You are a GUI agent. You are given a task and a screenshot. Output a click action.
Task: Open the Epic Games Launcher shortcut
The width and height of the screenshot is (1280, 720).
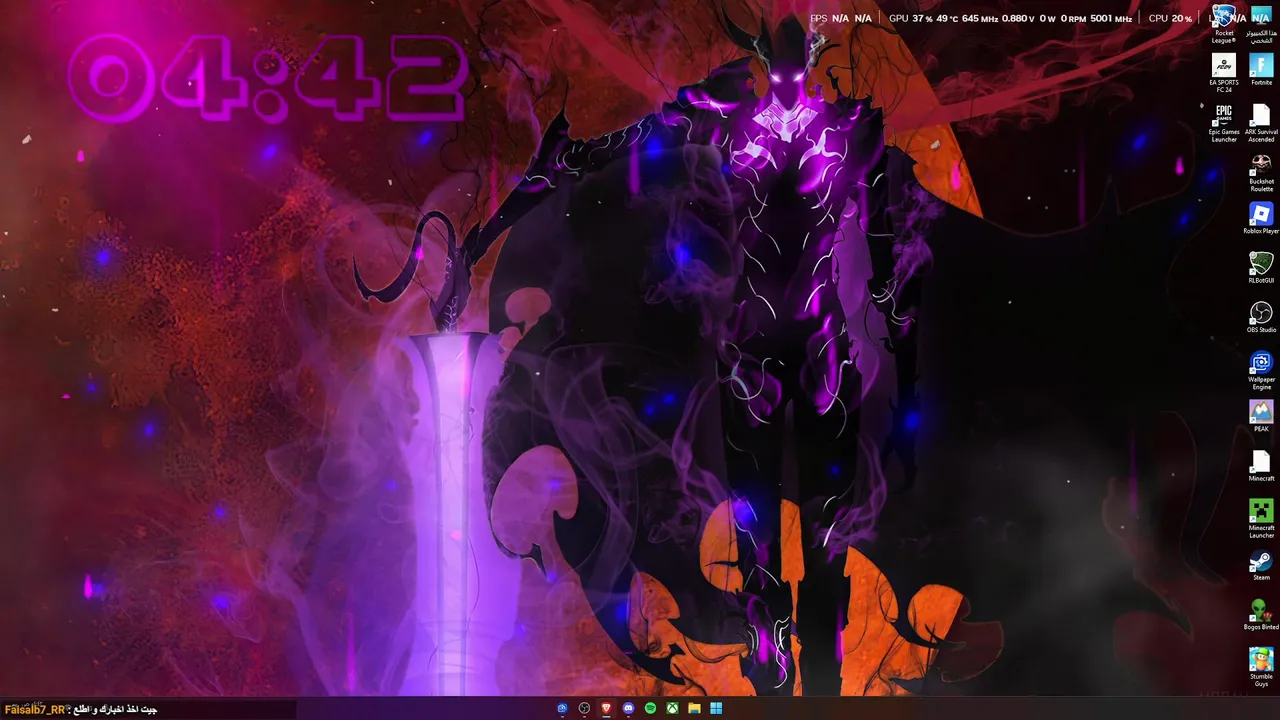coord(1223,123)
